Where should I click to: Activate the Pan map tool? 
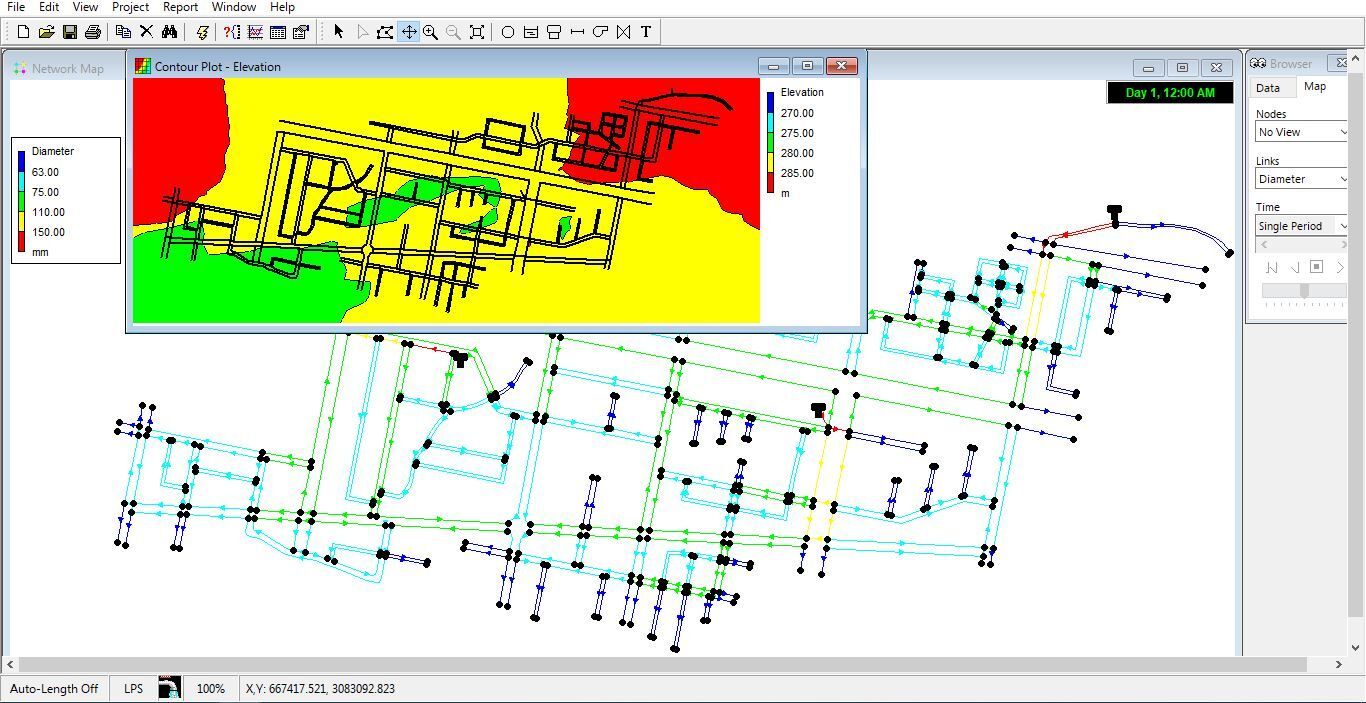click(x=408, y=32)
